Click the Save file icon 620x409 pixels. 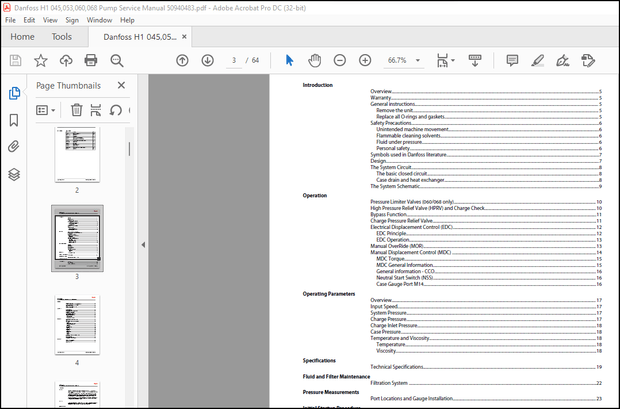[15, 61]
